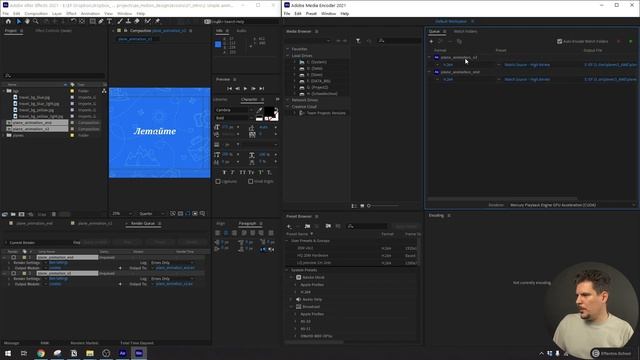The height and width of the screenshot is (360, 640).
Task: Select the Roto Brush tool
Action: 147,21
